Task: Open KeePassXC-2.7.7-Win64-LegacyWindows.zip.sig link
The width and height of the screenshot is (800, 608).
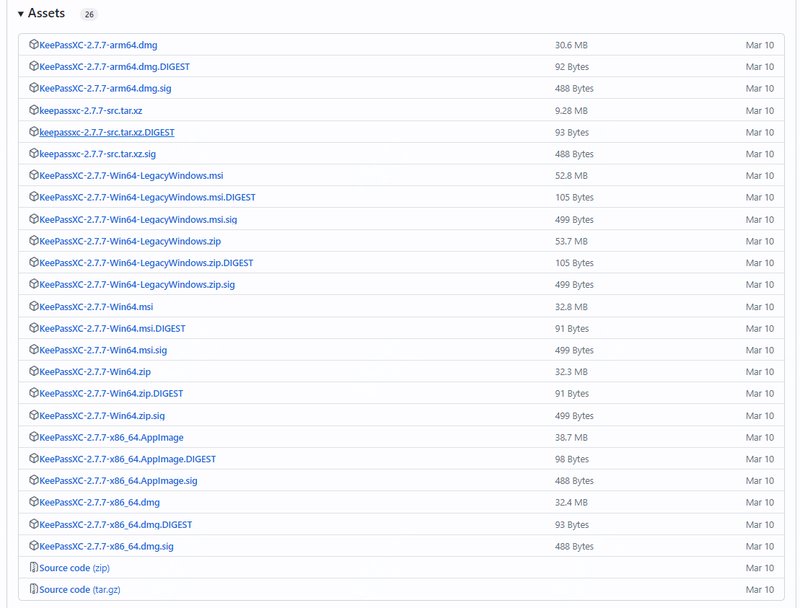Action: [x=137, y=285]
